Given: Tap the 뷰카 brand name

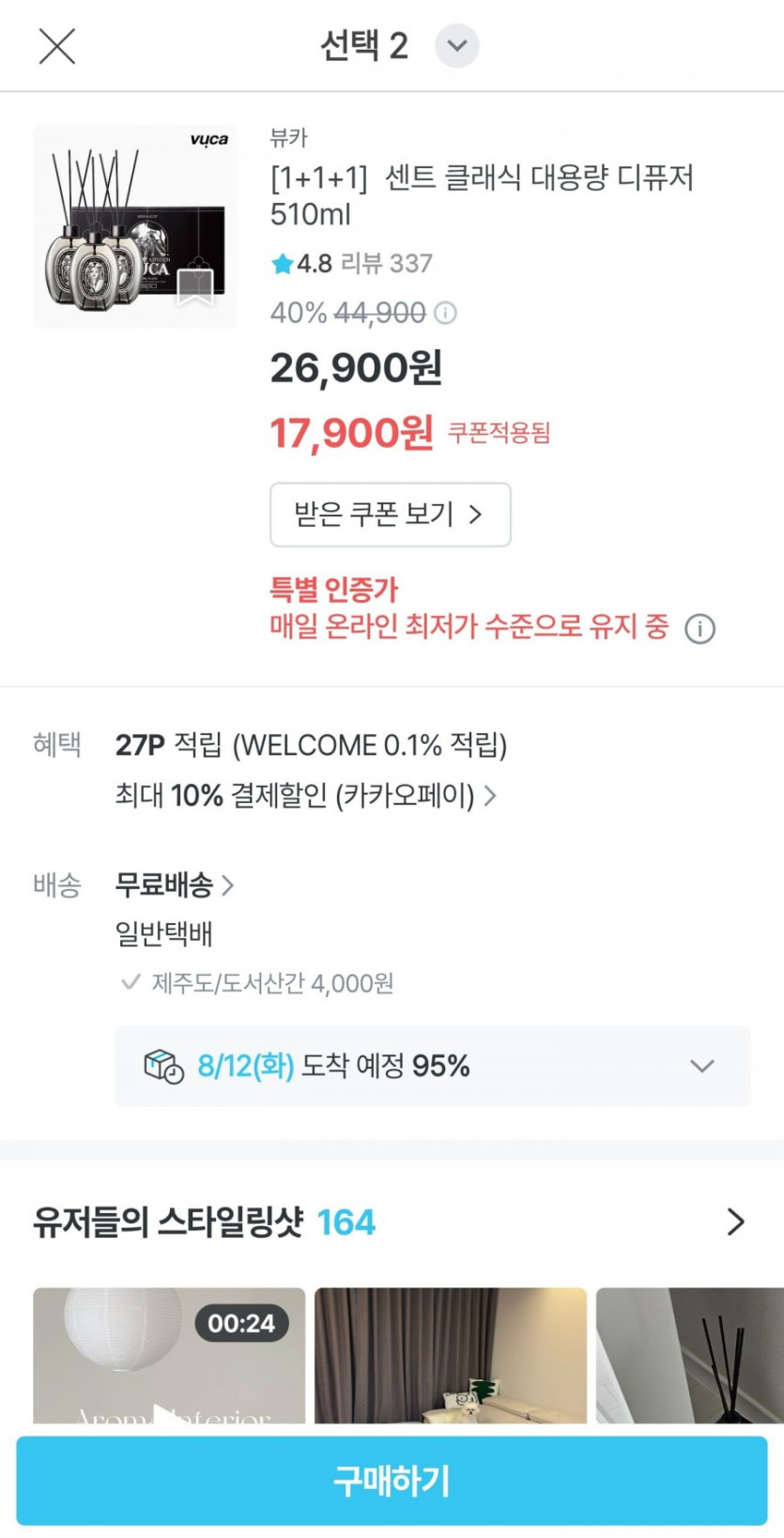Looking at the screenshot, I should [x=288, y=138].
